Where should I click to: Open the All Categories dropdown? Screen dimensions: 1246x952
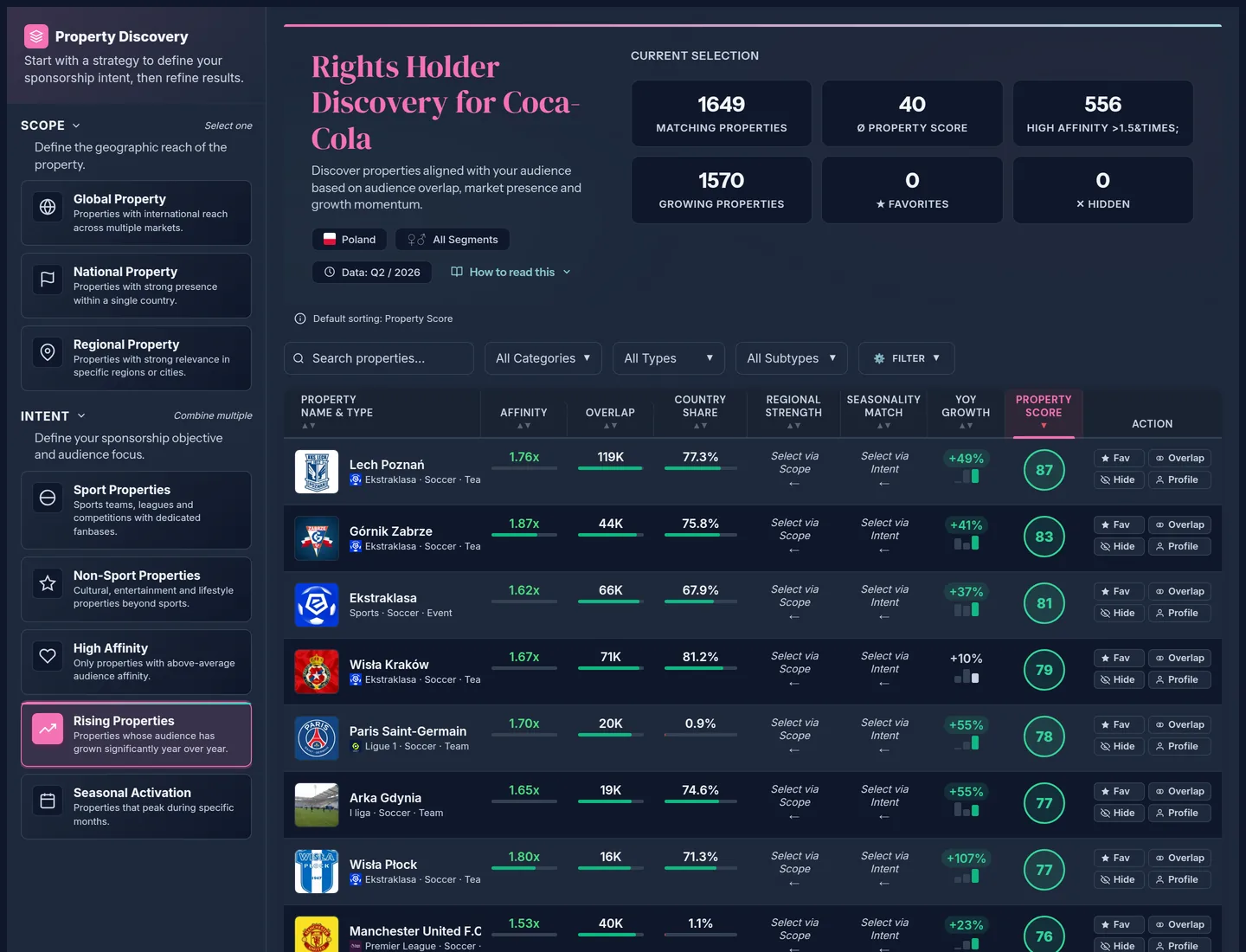(x=543, y=358)
